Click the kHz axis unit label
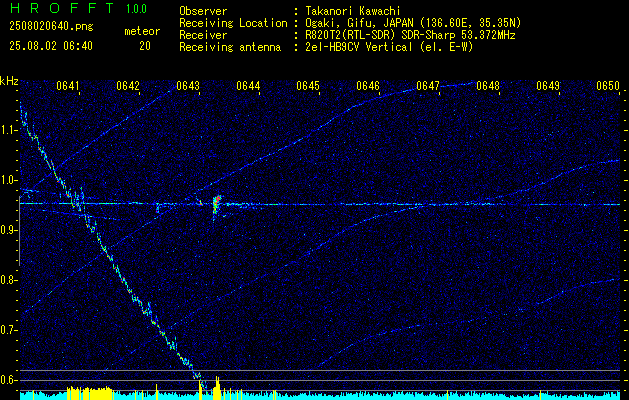 pos(9,81)
